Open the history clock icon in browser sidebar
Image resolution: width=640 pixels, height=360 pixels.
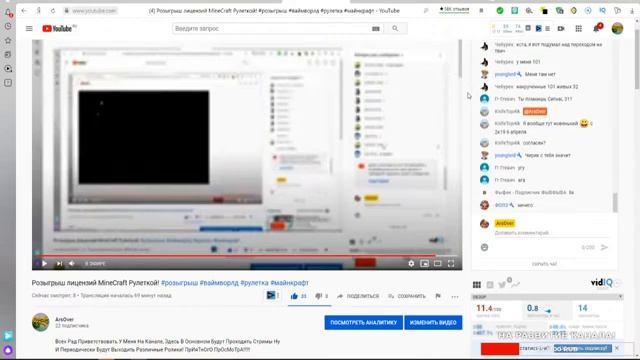tap(8, 26)
